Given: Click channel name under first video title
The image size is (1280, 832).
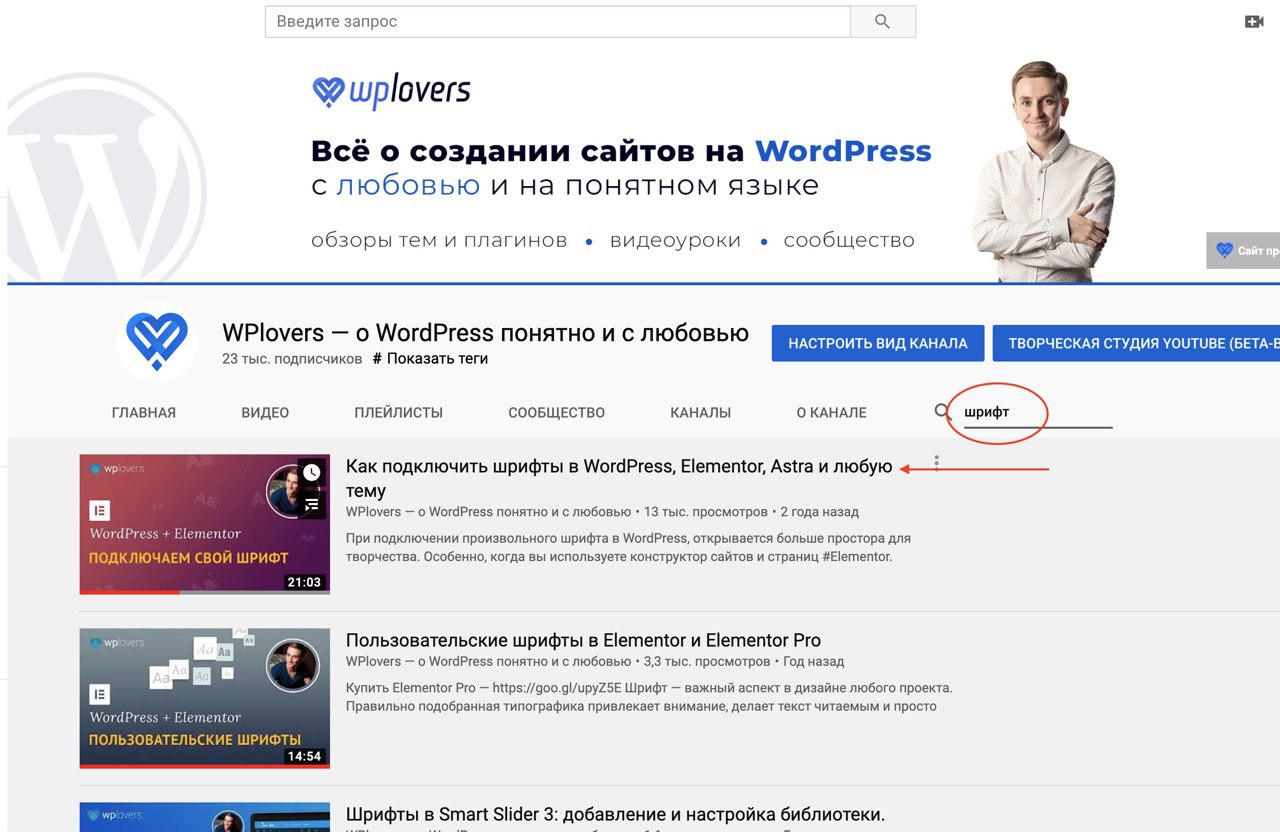Looking at the screenshot, I should click(x=488, y=511).
